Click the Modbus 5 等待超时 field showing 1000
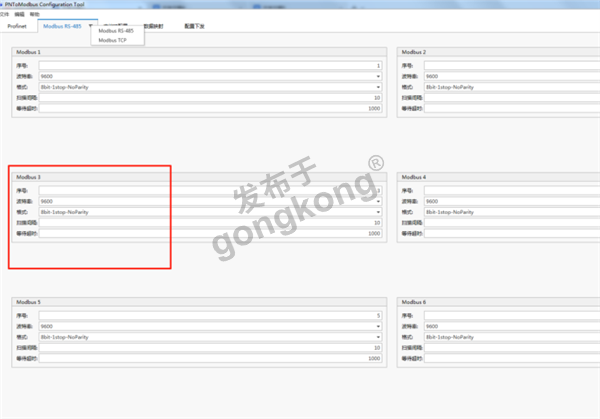The width and height of the screenshot is (600, 419). pos(210,359)
